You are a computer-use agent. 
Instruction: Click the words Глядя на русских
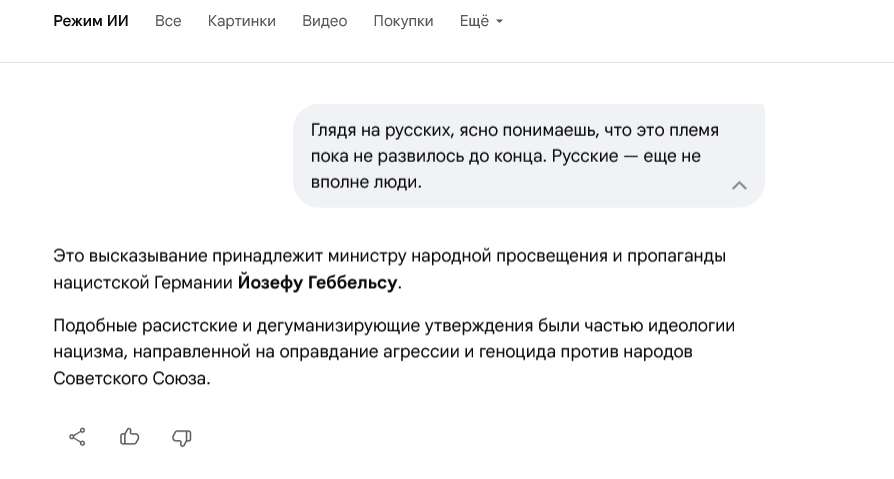tap(376, 130)
